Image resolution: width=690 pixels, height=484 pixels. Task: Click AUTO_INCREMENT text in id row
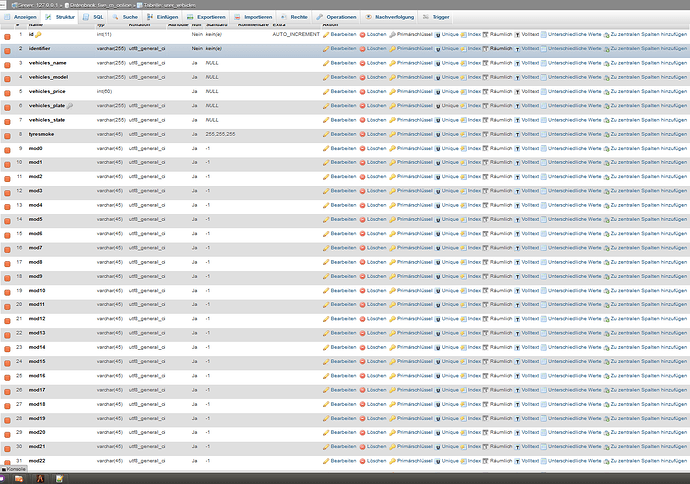pyautogui.click(x=296, y=34)
